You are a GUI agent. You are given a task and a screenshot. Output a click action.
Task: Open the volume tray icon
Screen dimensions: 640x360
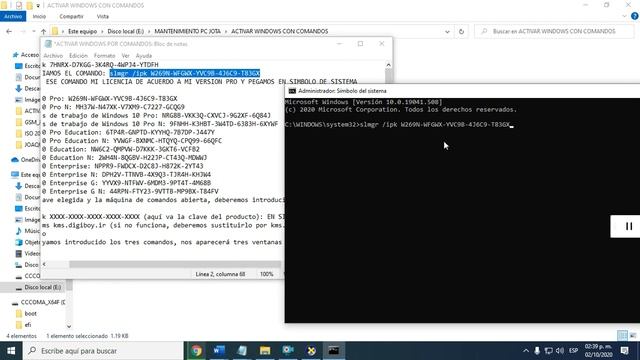[x=560, y=351]
